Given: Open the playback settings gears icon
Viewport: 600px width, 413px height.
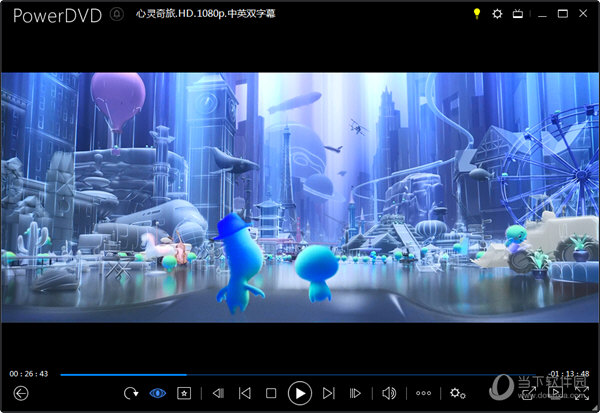Looking at the screenshot, I should [x=457, y=393].
